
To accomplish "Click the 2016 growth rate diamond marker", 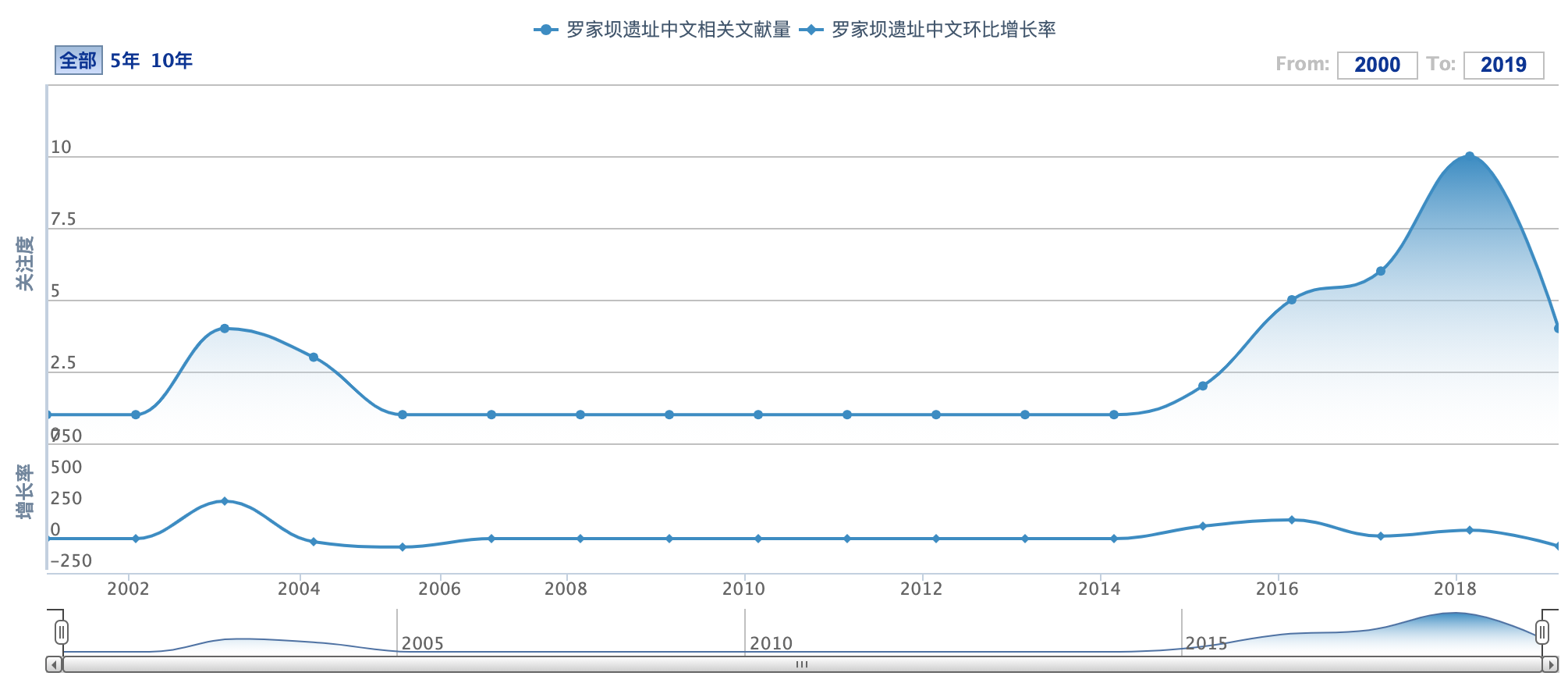I will (x=1291, y=520).
